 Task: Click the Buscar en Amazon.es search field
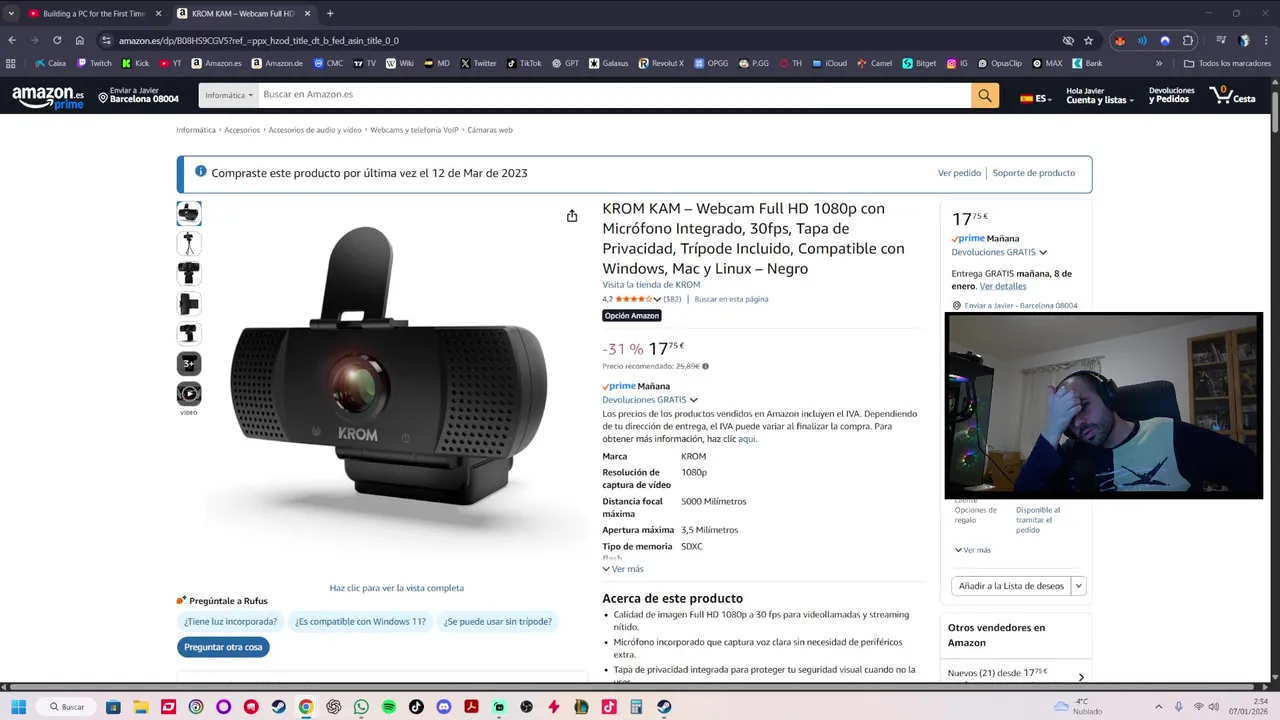tap(614, 95)
